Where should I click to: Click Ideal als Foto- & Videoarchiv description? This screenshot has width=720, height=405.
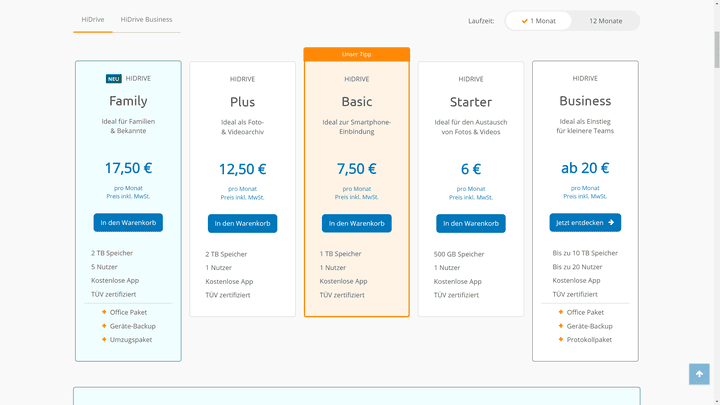[242, 127]
